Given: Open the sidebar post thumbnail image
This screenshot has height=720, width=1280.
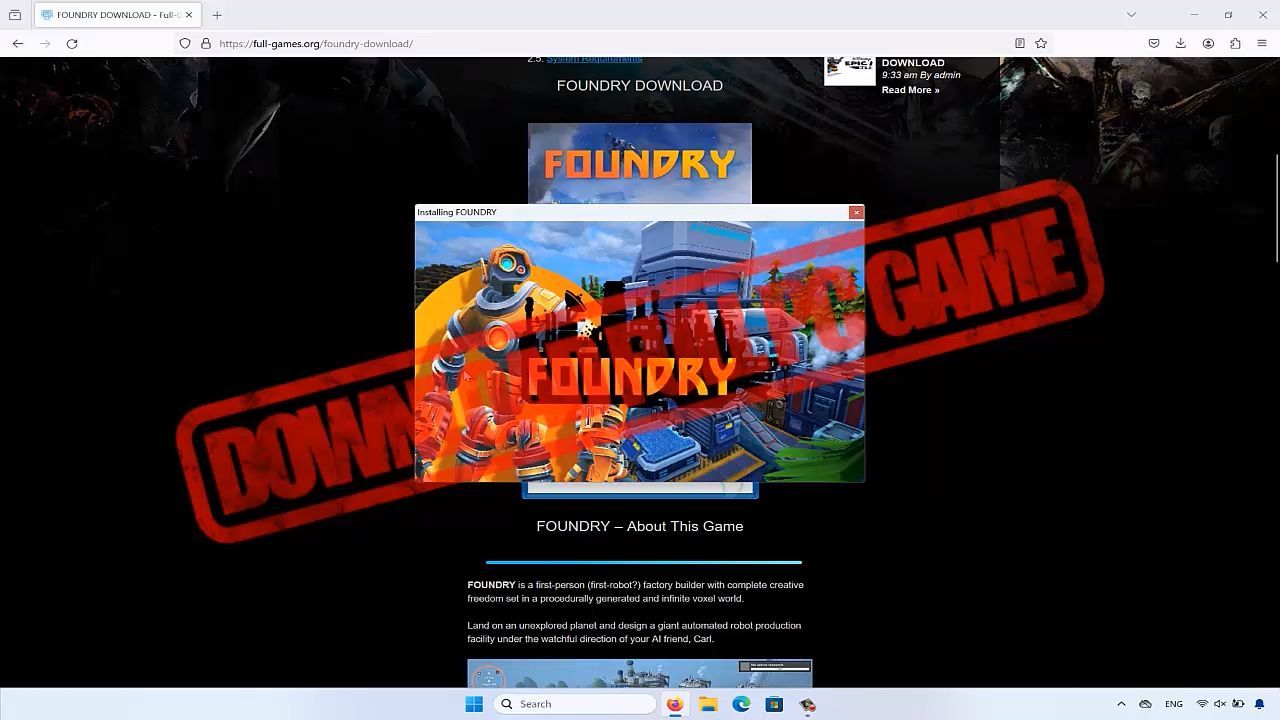Looking at the screenshot, I should click(x=849, y=71).
